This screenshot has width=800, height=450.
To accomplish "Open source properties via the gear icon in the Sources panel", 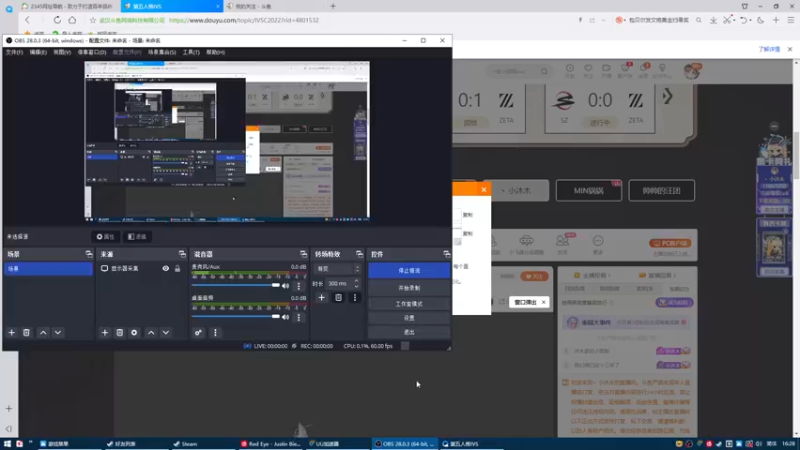I will click(x=134, y=333).
